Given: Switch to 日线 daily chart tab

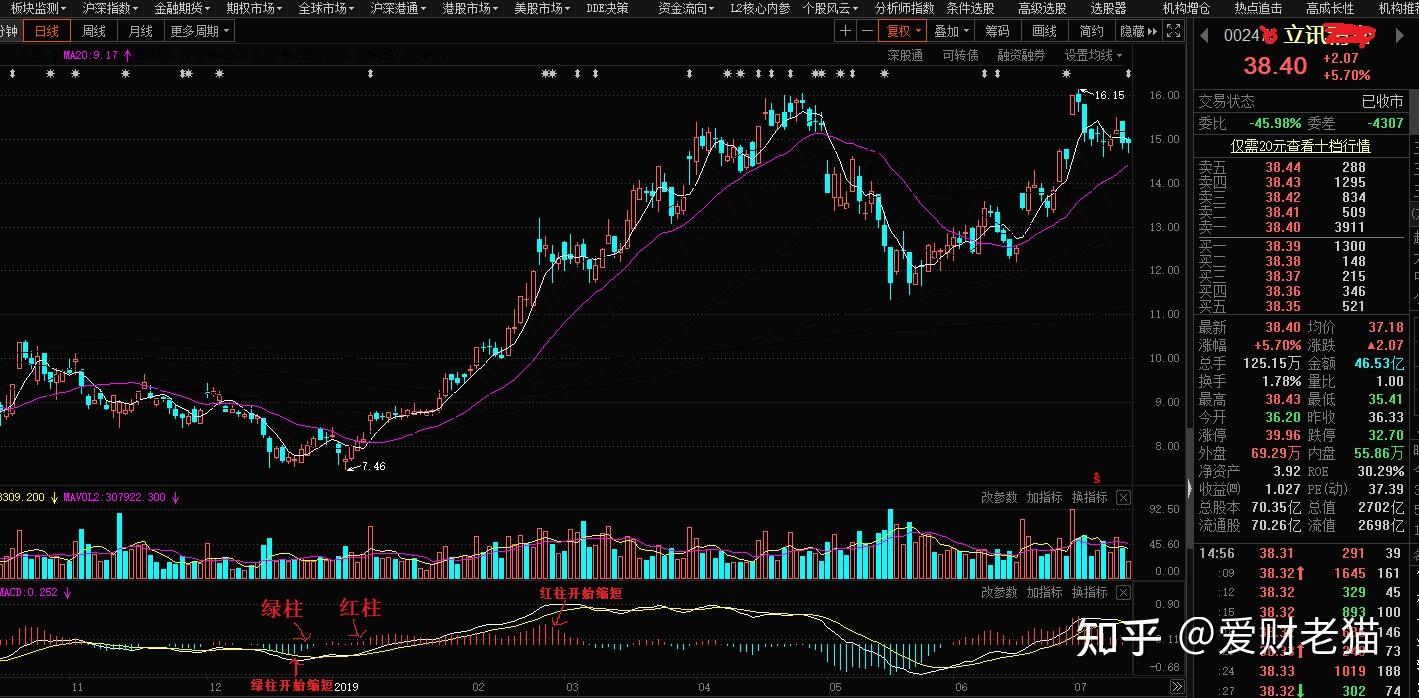Looking at the screenshot, I should (47, 31).
